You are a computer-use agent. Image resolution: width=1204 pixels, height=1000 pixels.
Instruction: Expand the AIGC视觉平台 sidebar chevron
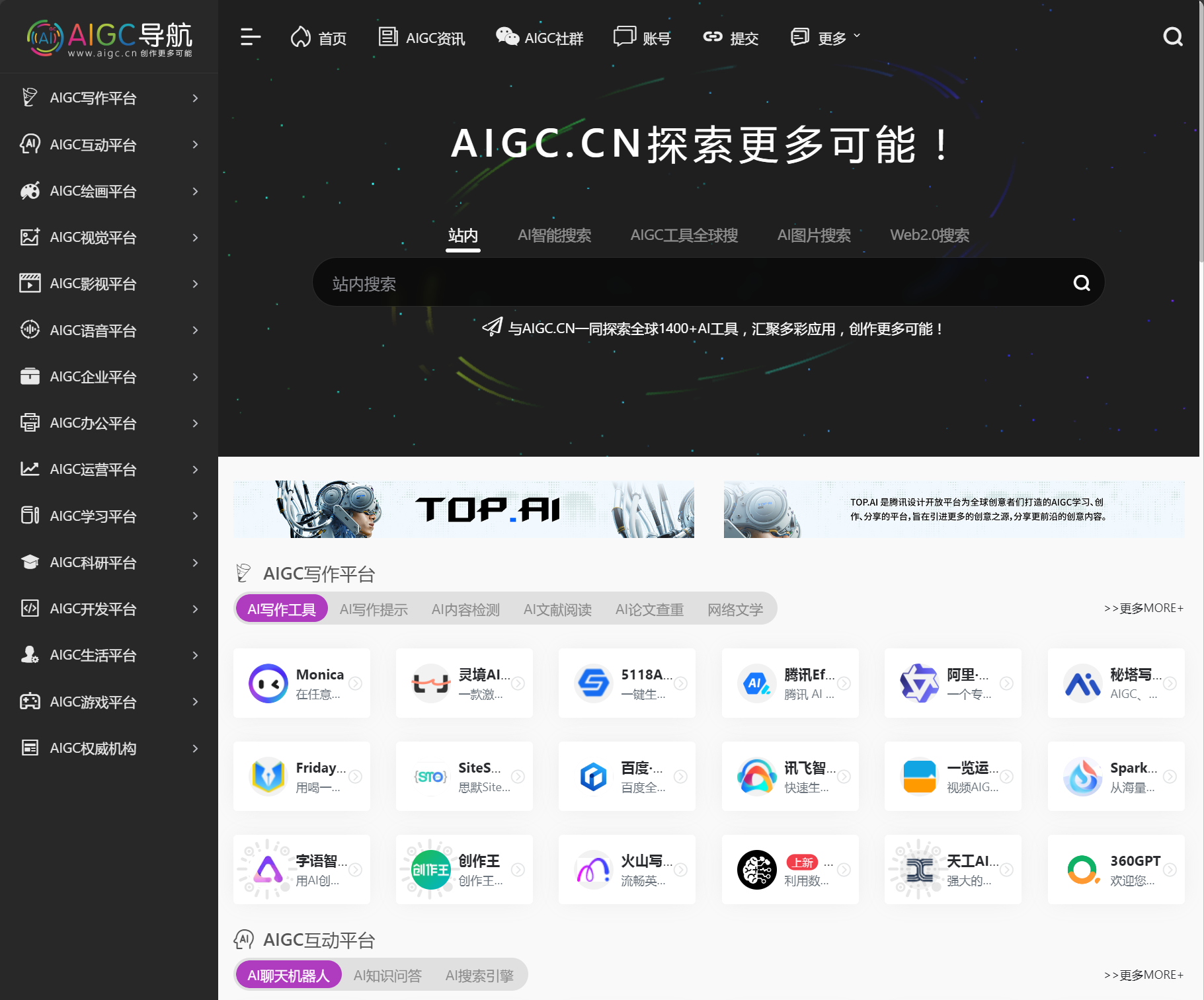tap(195, 237)
